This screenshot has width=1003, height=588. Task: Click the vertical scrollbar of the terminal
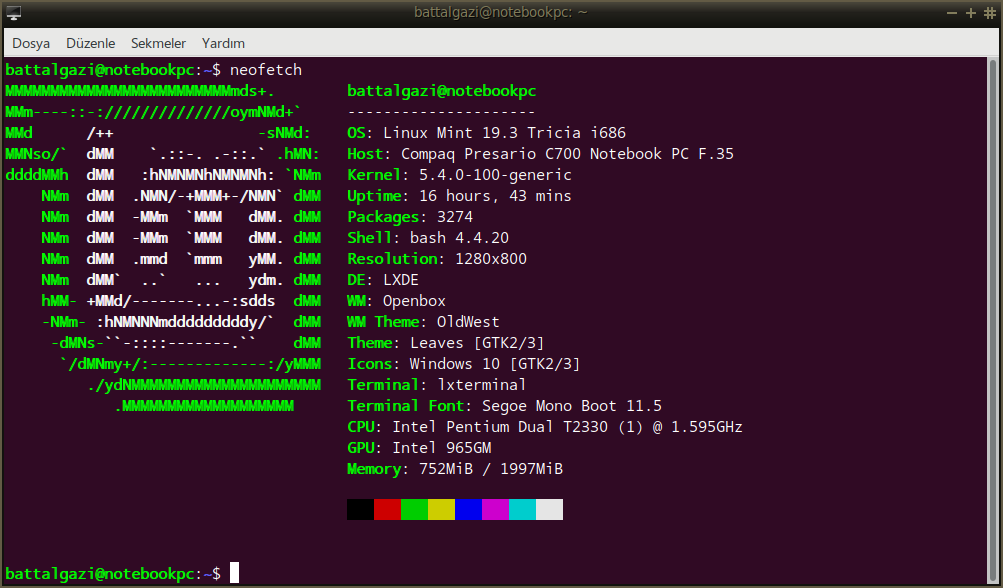pos(993,320)
